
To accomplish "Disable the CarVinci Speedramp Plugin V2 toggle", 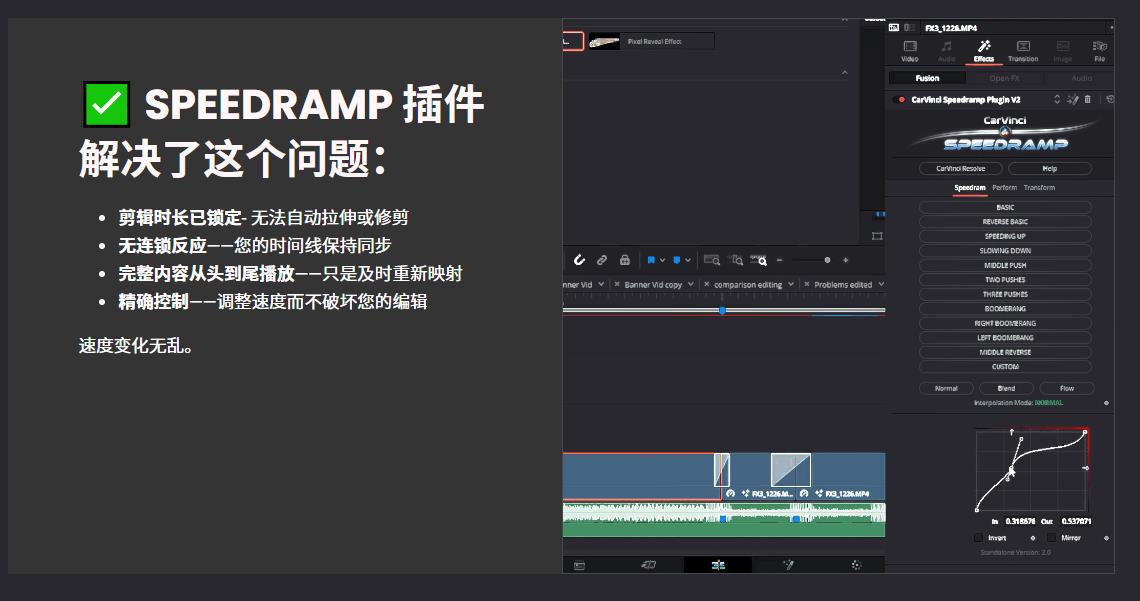I will [x=901, y=100].
